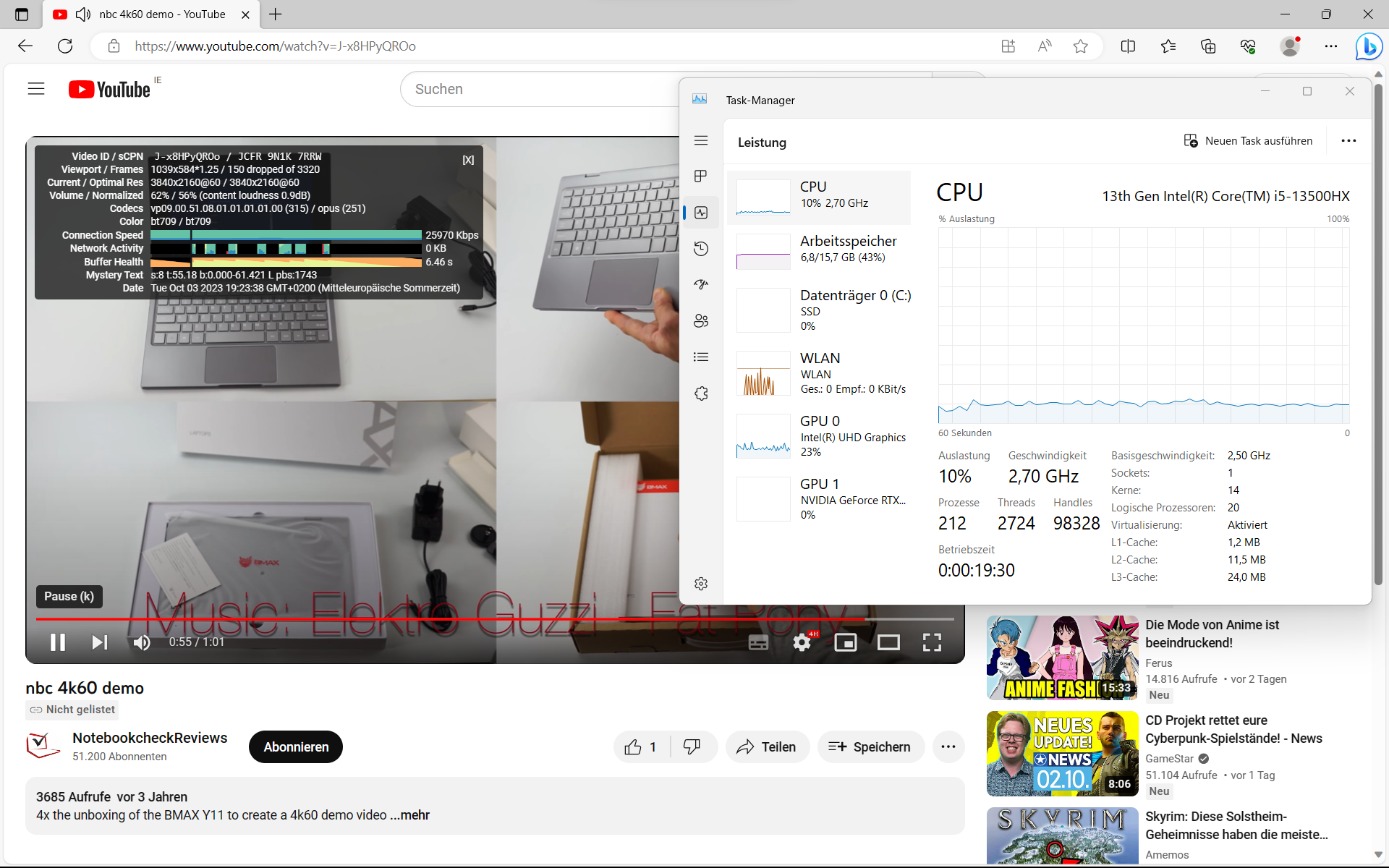Open Task Manager three-dot more options

coord(1348,141)
